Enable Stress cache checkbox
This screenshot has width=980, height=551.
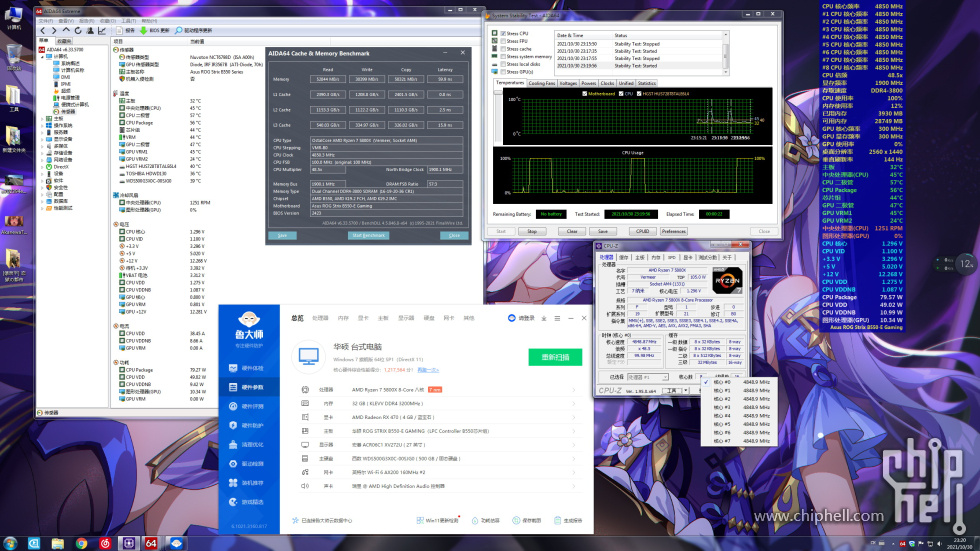point(503,49)
